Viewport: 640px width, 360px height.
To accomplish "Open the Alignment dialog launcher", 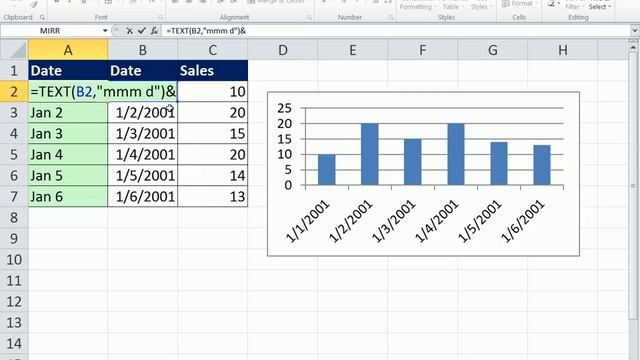I will pos(309,18).
